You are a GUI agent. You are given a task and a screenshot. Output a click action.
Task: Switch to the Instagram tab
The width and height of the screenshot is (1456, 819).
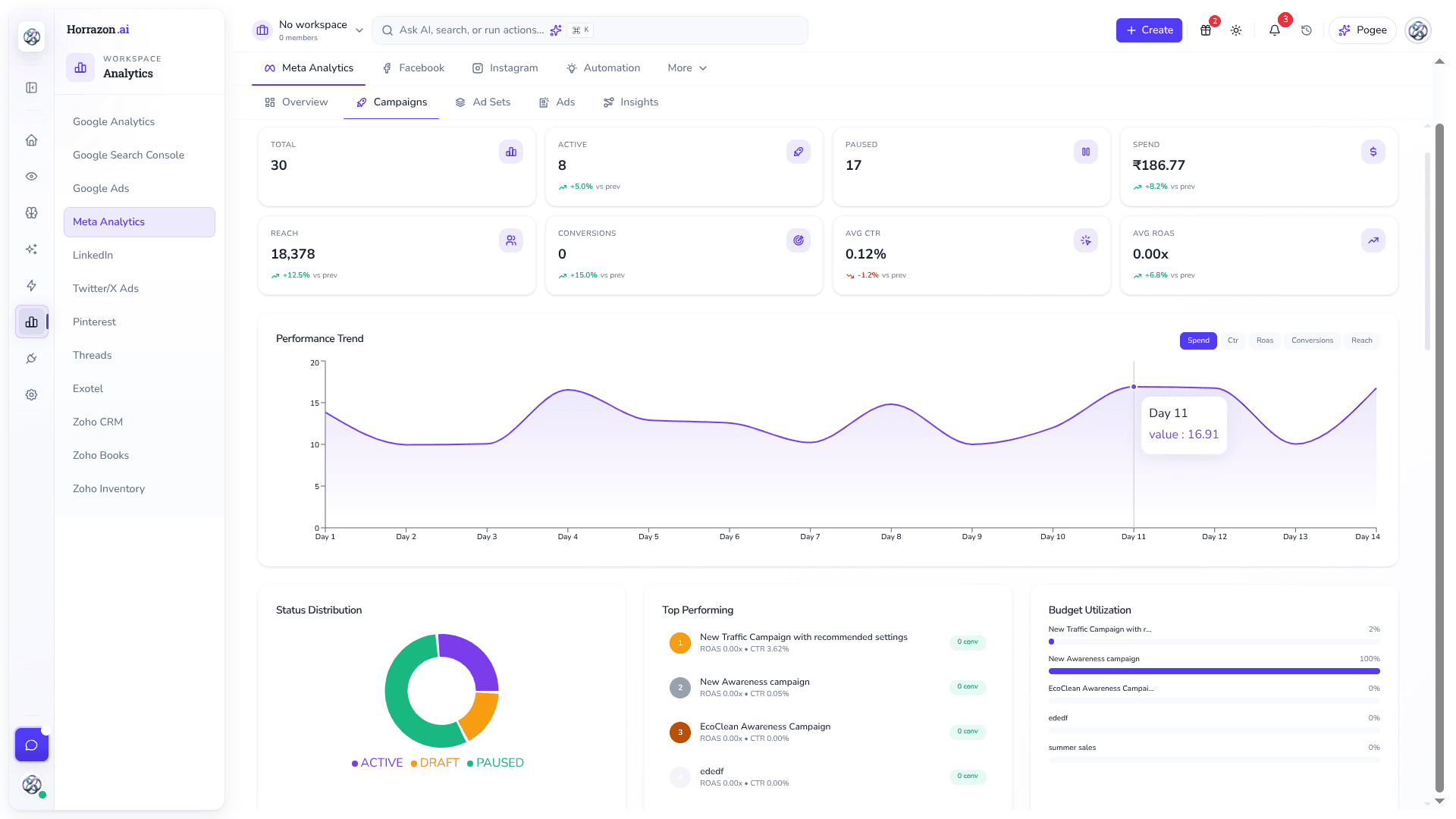505,68
